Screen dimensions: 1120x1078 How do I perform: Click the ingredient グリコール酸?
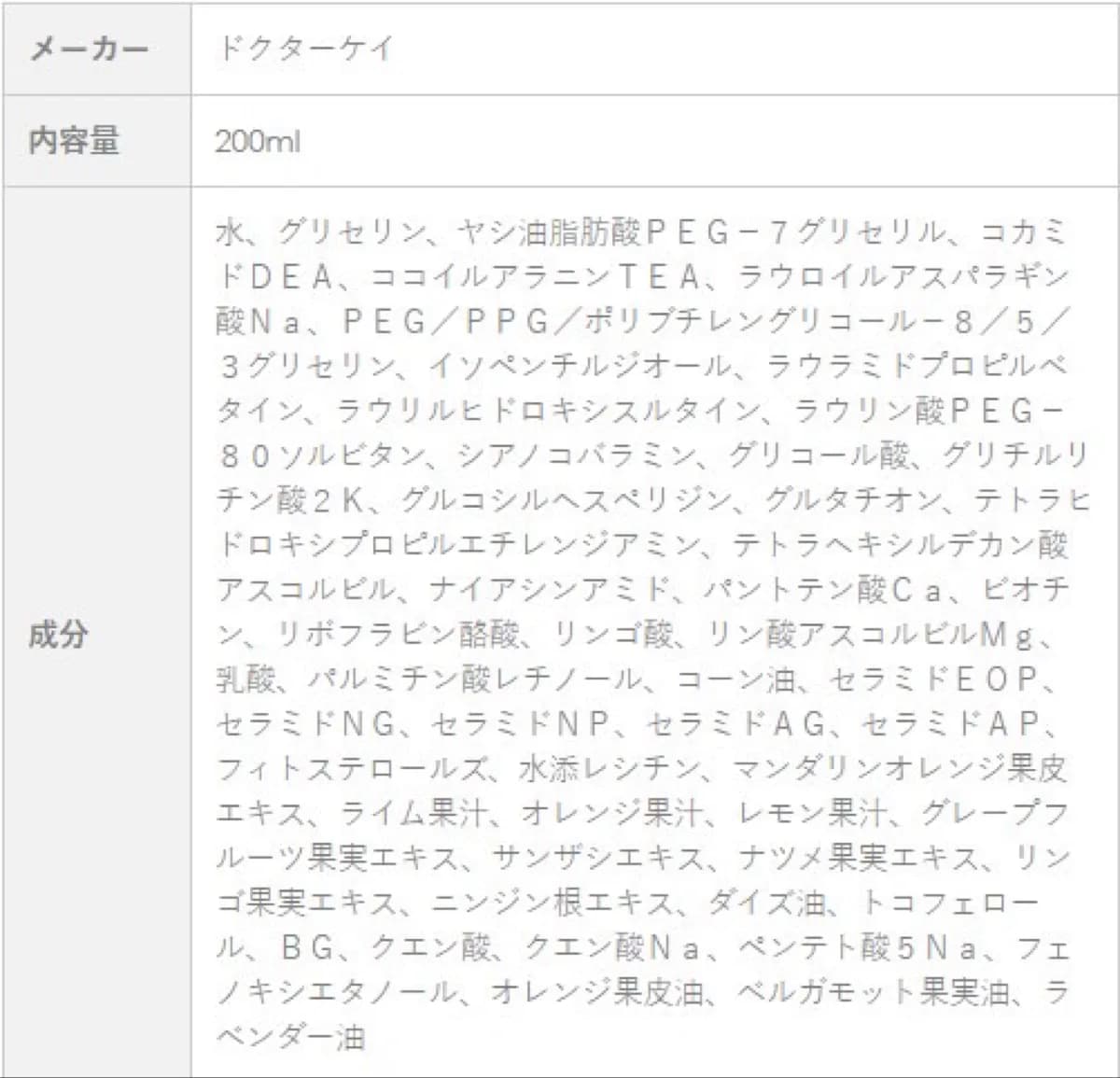click(819, 455)
